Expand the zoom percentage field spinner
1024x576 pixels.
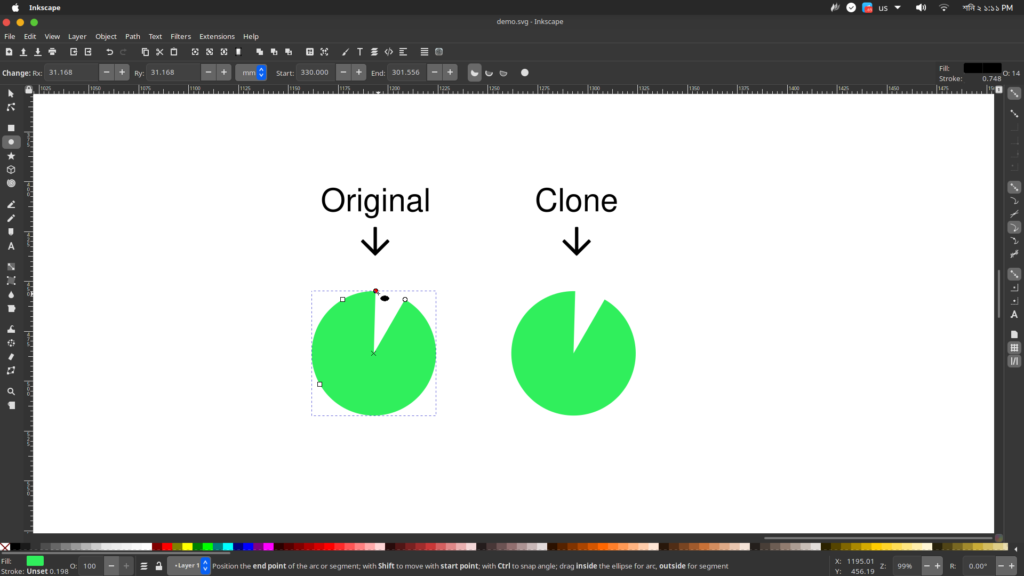click(x=936, y=565)
